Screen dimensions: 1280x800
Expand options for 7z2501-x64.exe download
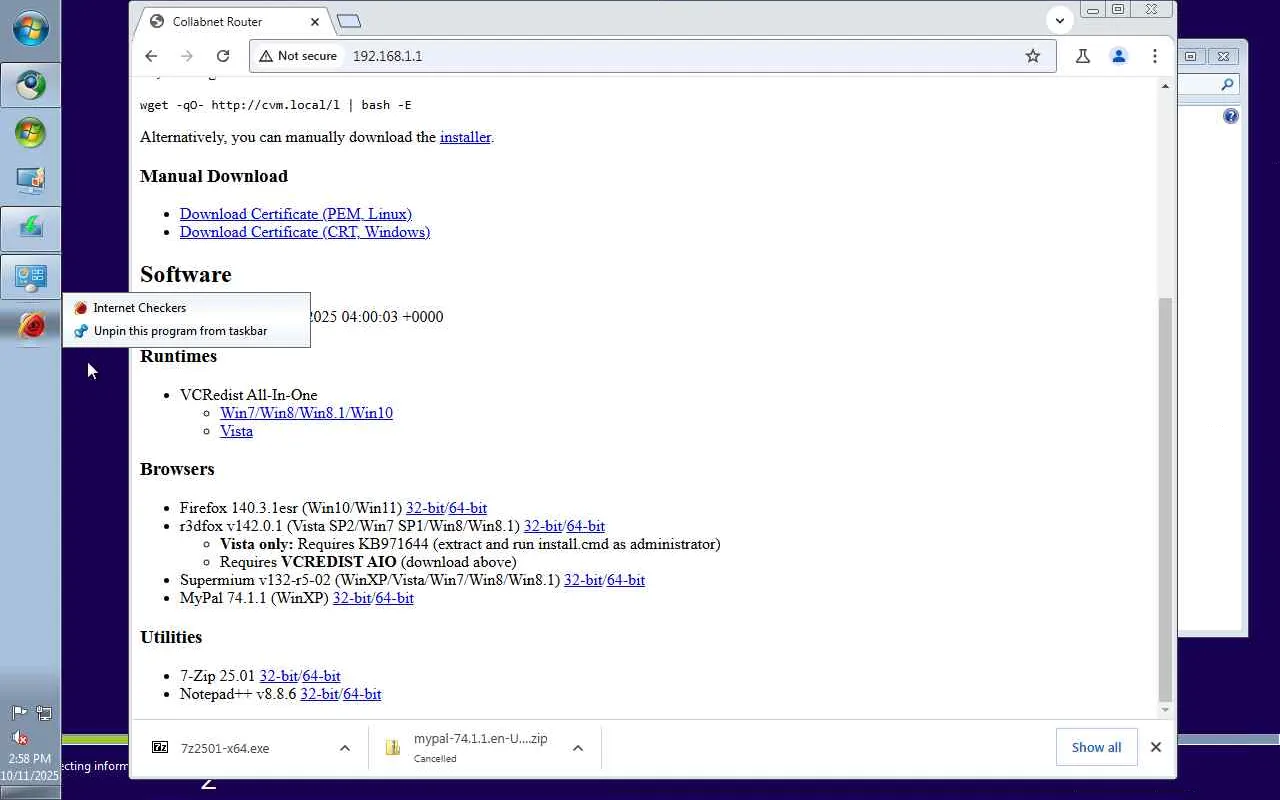[x=345, y=748]
